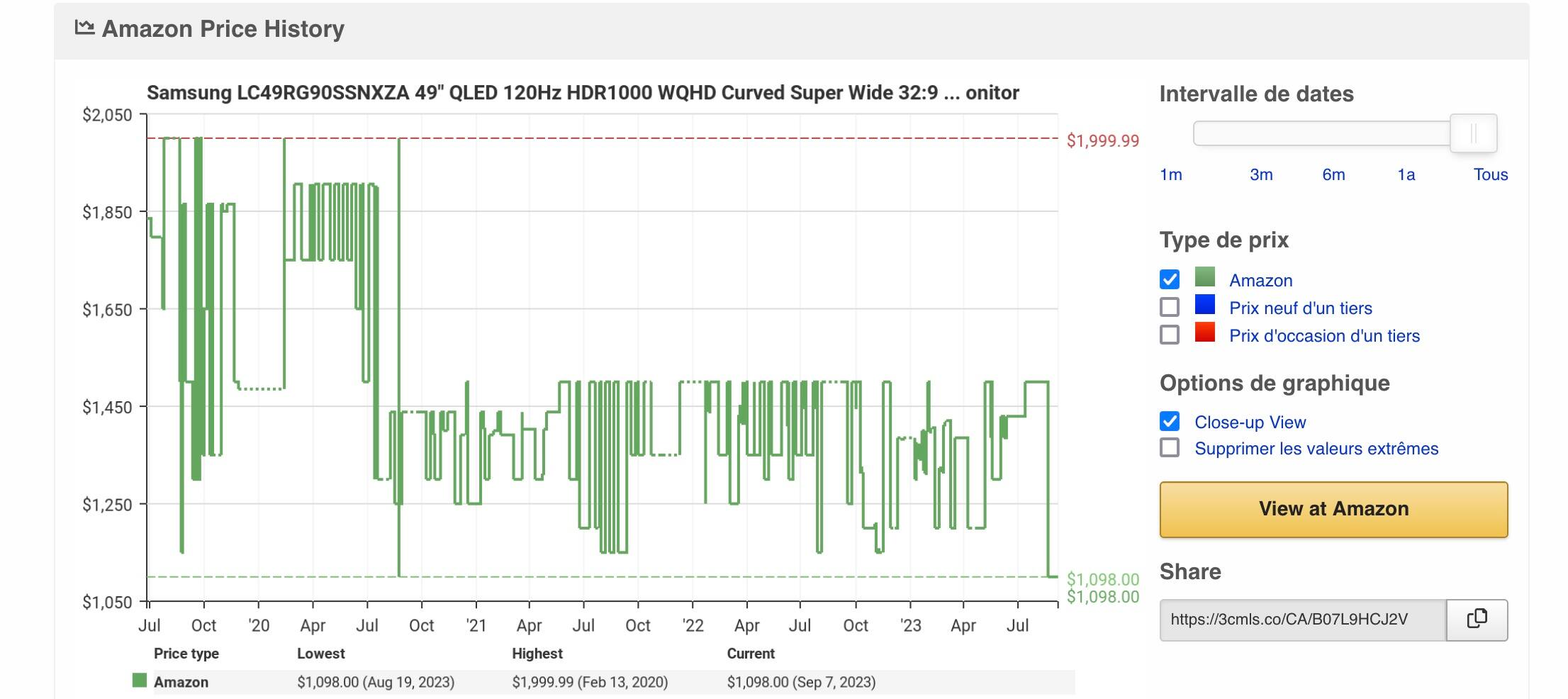
Task: Select the 3m date range
Action: point(1261,174)
